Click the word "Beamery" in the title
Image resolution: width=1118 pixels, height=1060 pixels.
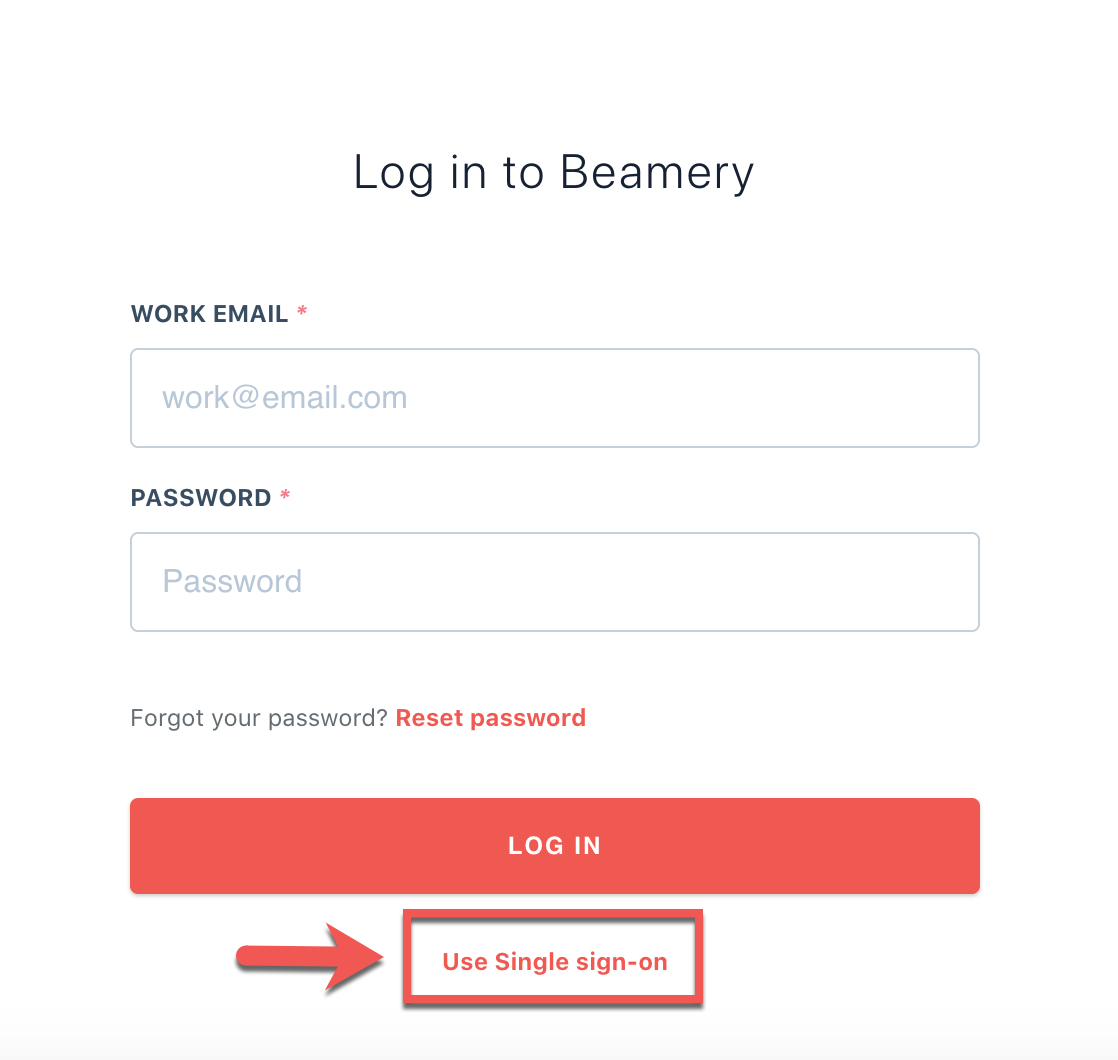656,173
